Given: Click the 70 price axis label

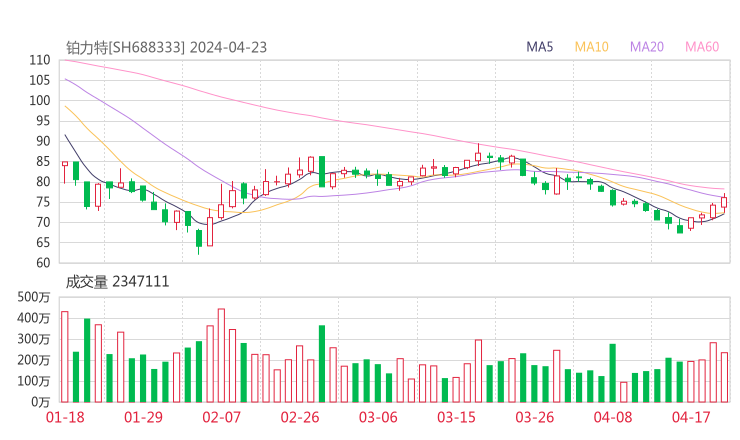Looking at the screenshot, I should tap(43, 223).
